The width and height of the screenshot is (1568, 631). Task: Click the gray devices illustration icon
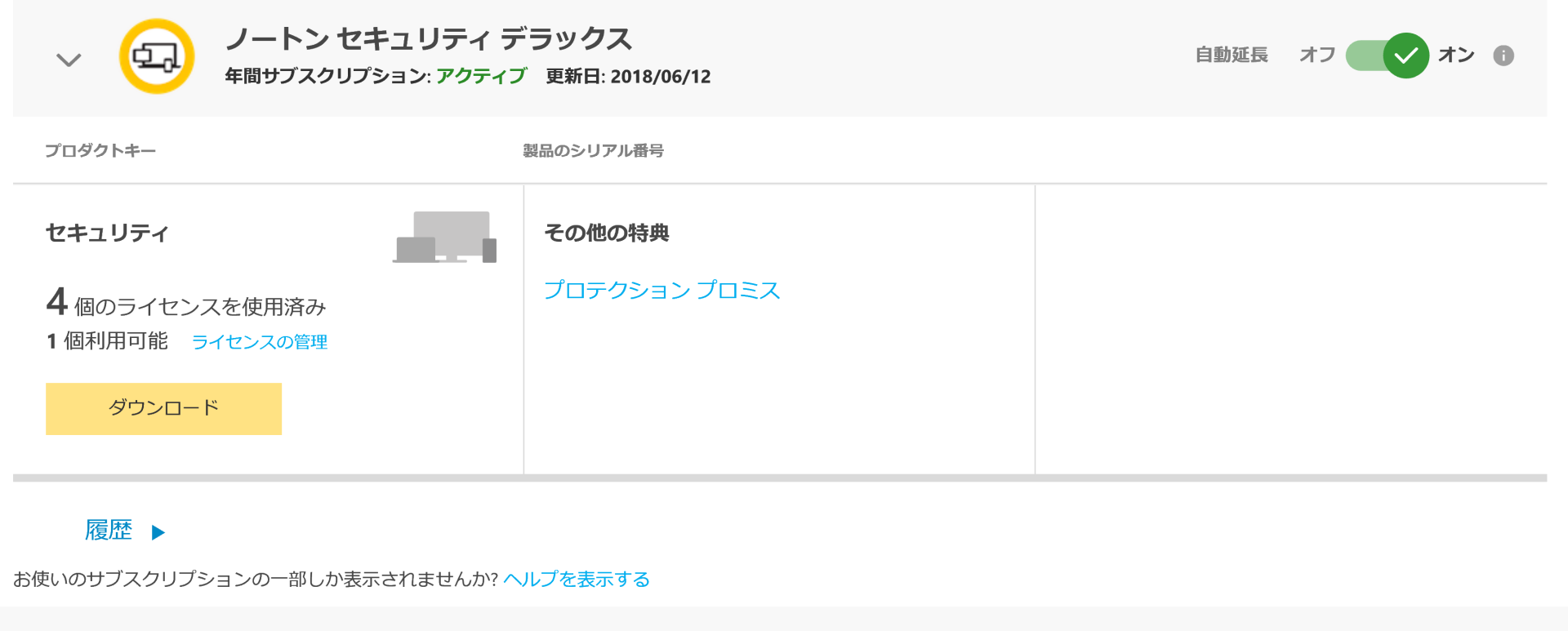[445, 238]
